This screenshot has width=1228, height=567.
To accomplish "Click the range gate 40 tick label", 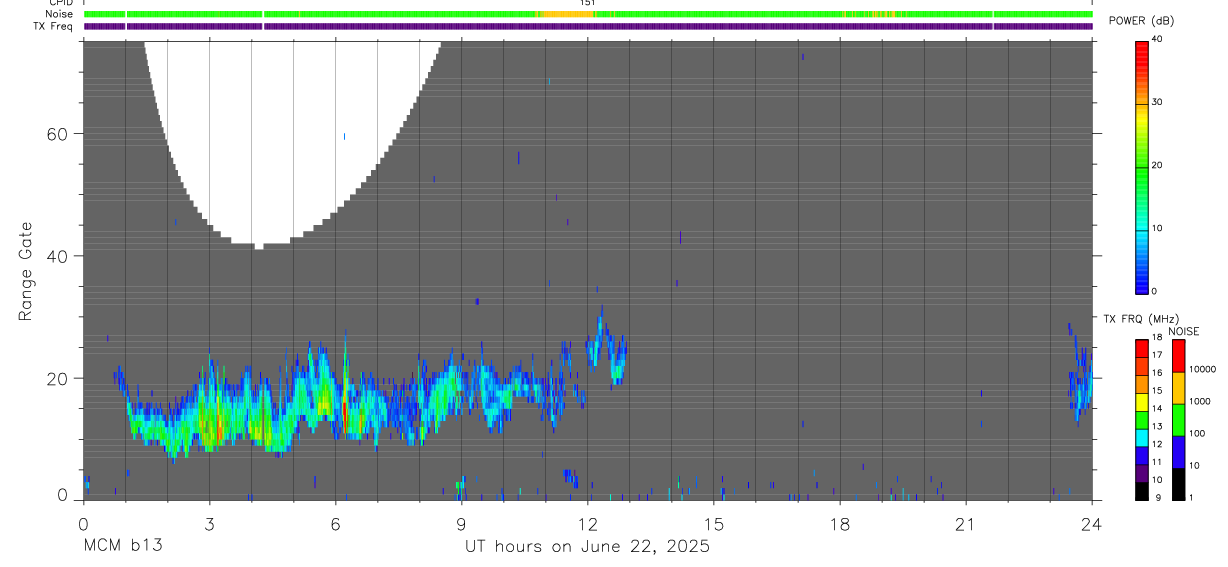I will point(57,256).
